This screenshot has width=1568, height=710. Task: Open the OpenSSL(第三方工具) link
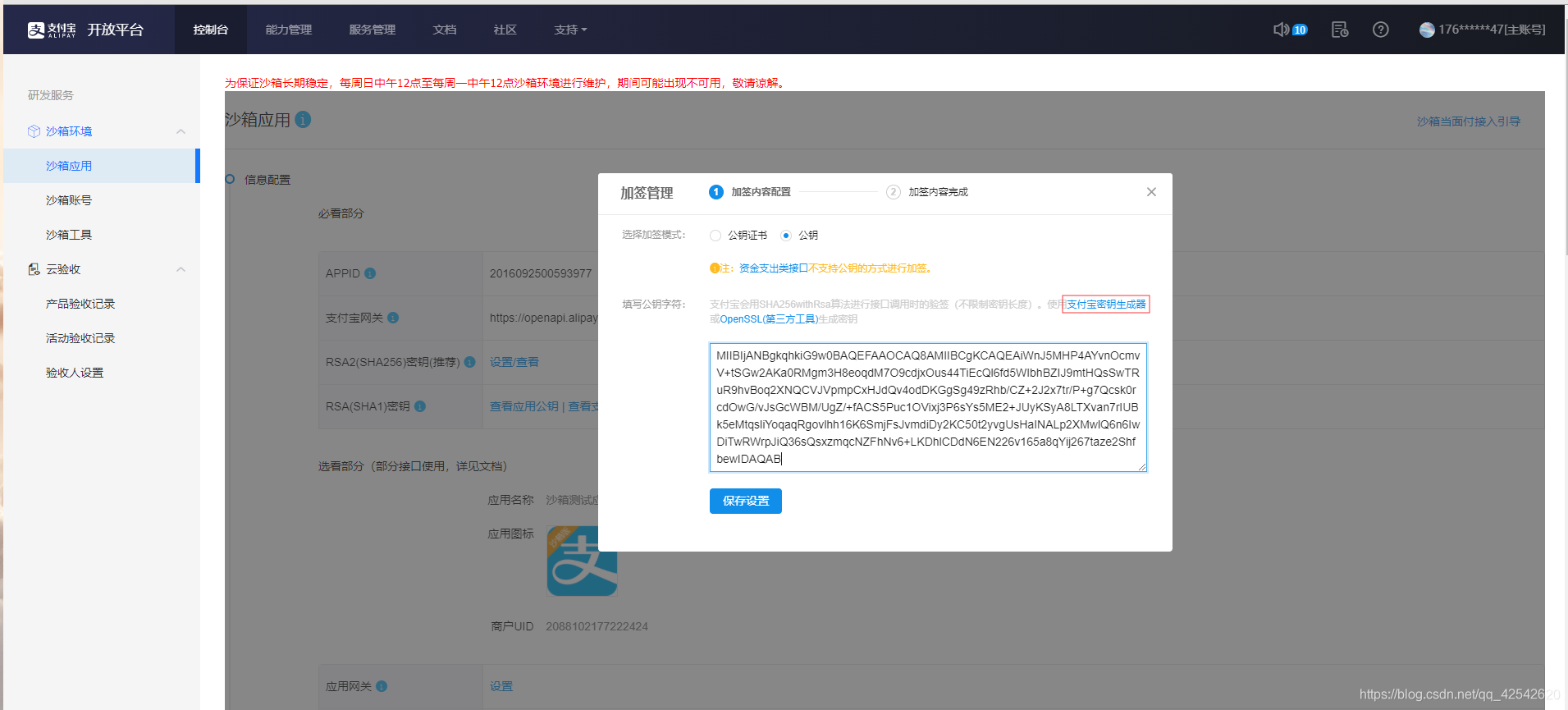click(x=769, y=319)
